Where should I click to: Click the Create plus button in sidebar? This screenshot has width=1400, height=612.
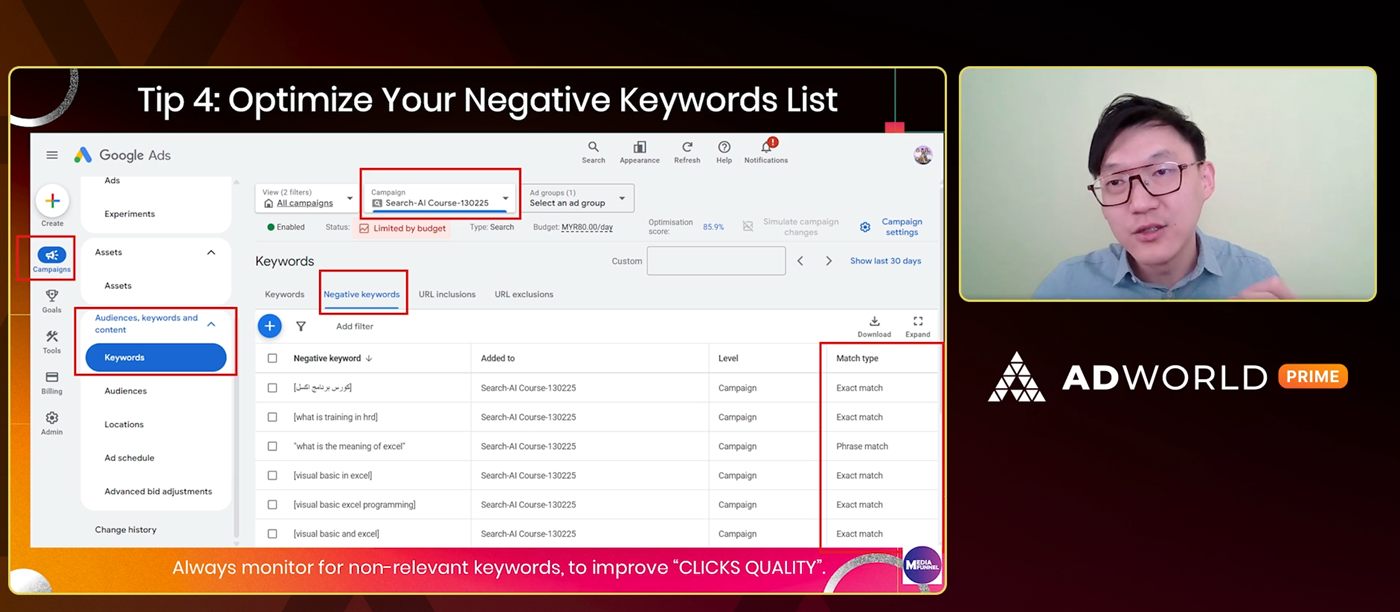tap(52, 201)
